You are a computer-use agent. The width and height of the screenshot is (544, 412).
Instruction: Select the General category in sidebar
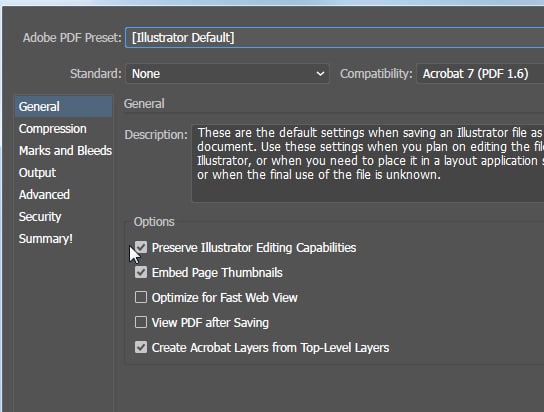(x=63, y=106)
